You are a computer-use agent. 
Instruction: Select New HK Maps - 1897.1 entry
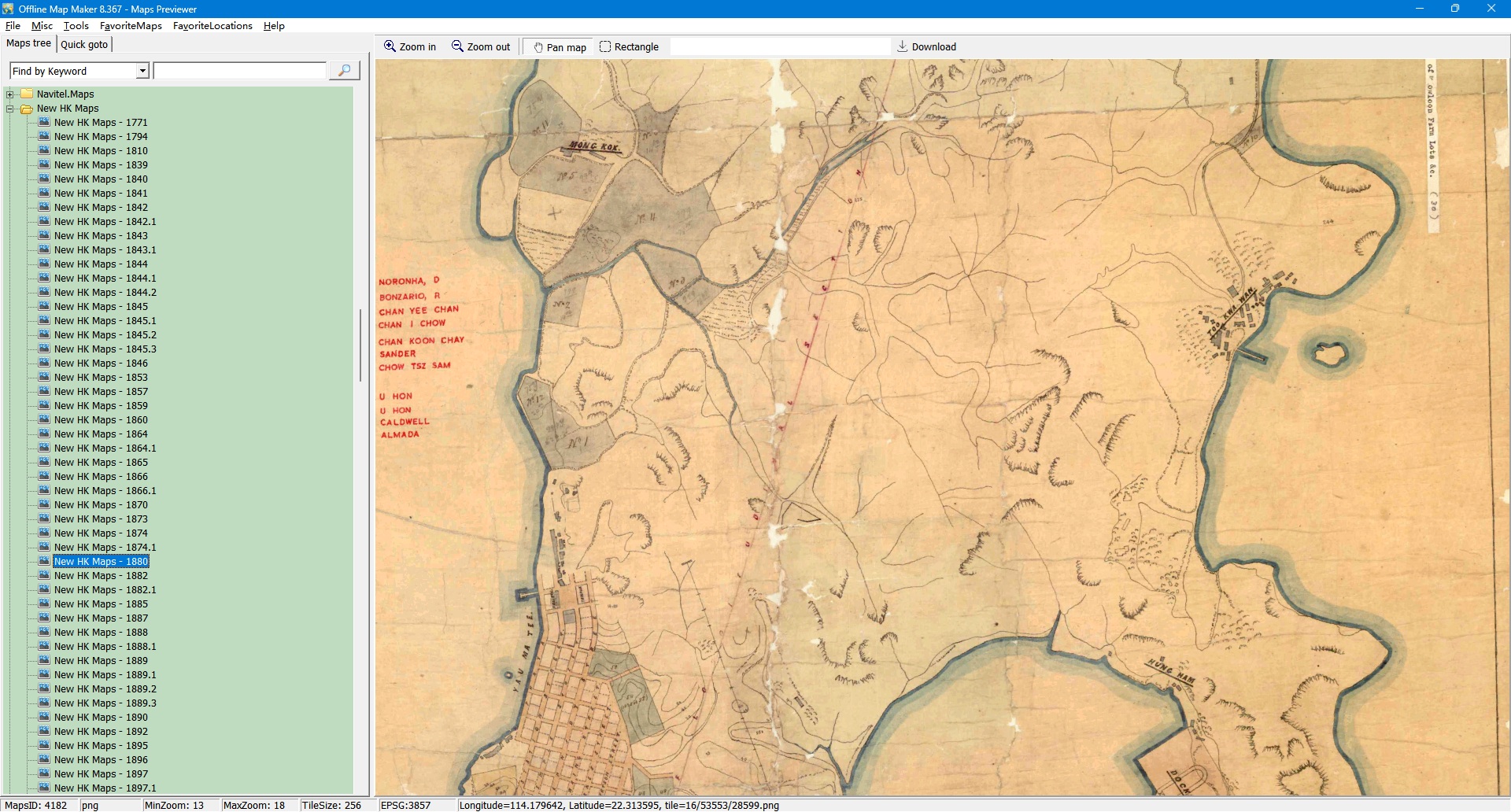(x=105, y=788)
